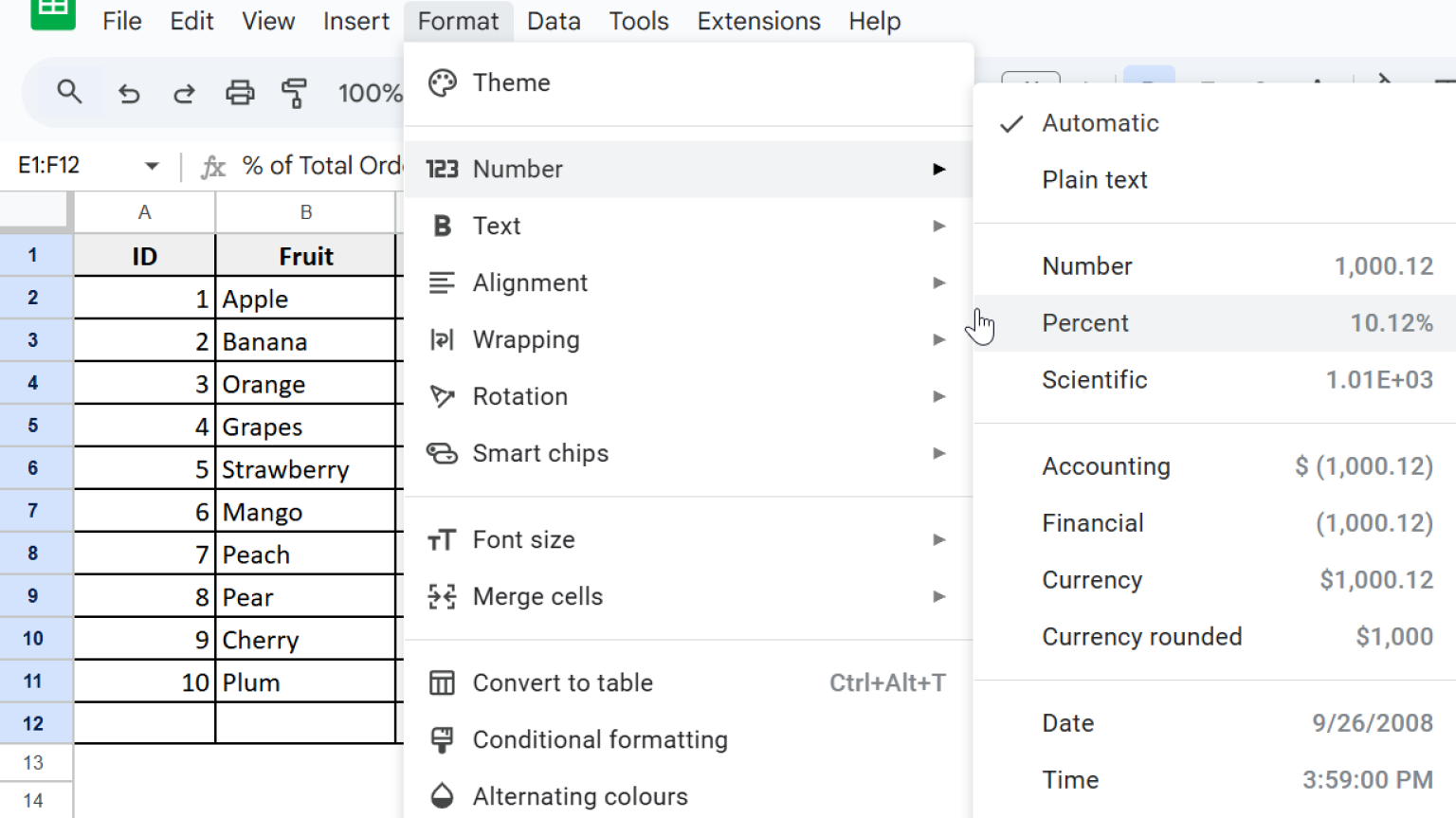Expand the Text submenu arrow

click(937, 226)
